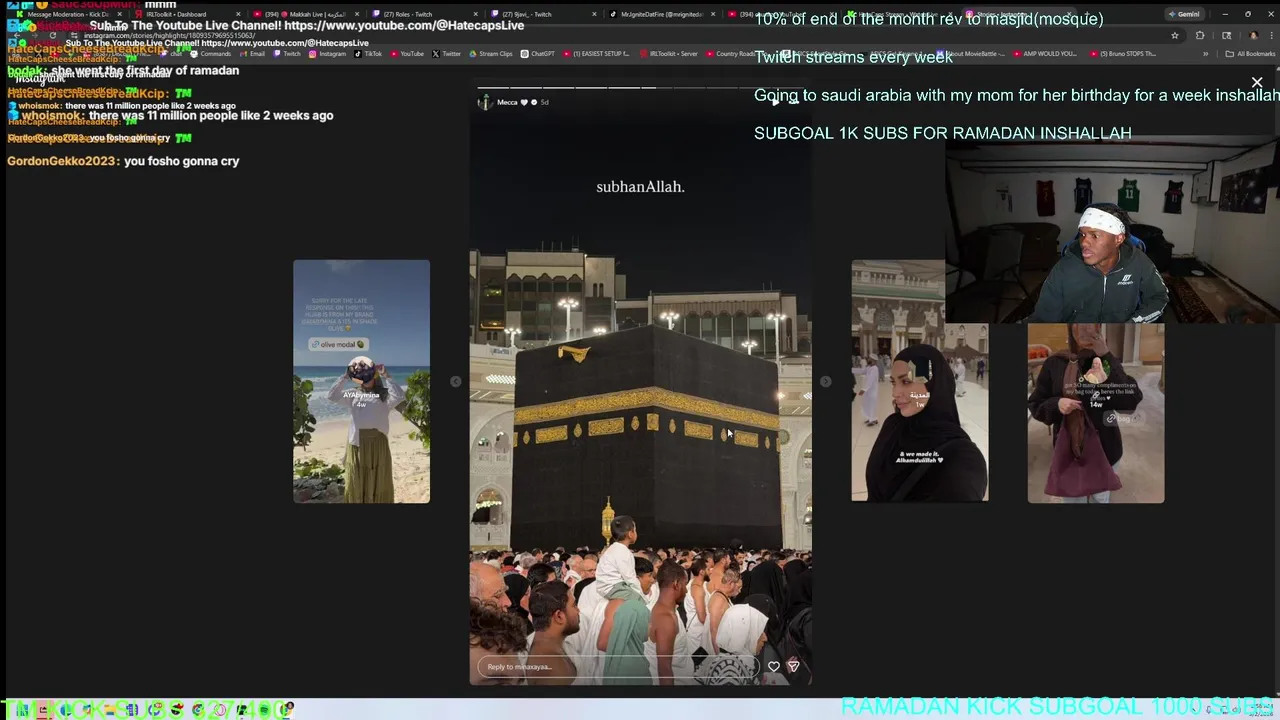Switch to Roles - Twitch tab
1280x720 pixels.
424,14
